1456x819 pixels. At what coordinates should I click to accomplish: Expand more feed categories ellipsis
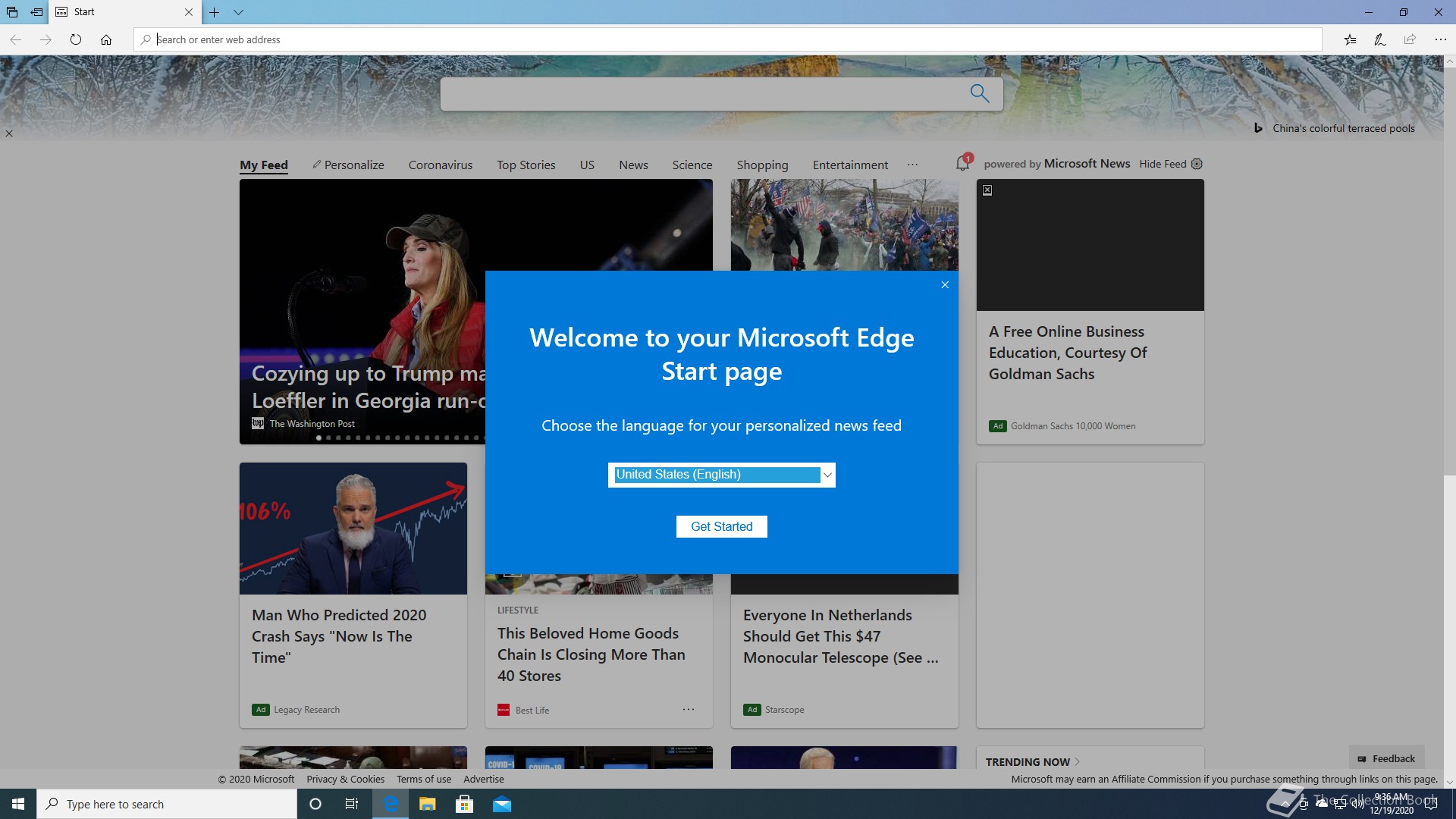click(912, 164)
